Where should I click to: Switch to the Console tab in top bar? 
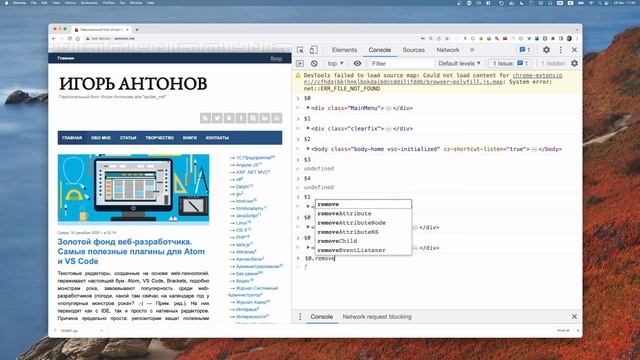380,50
